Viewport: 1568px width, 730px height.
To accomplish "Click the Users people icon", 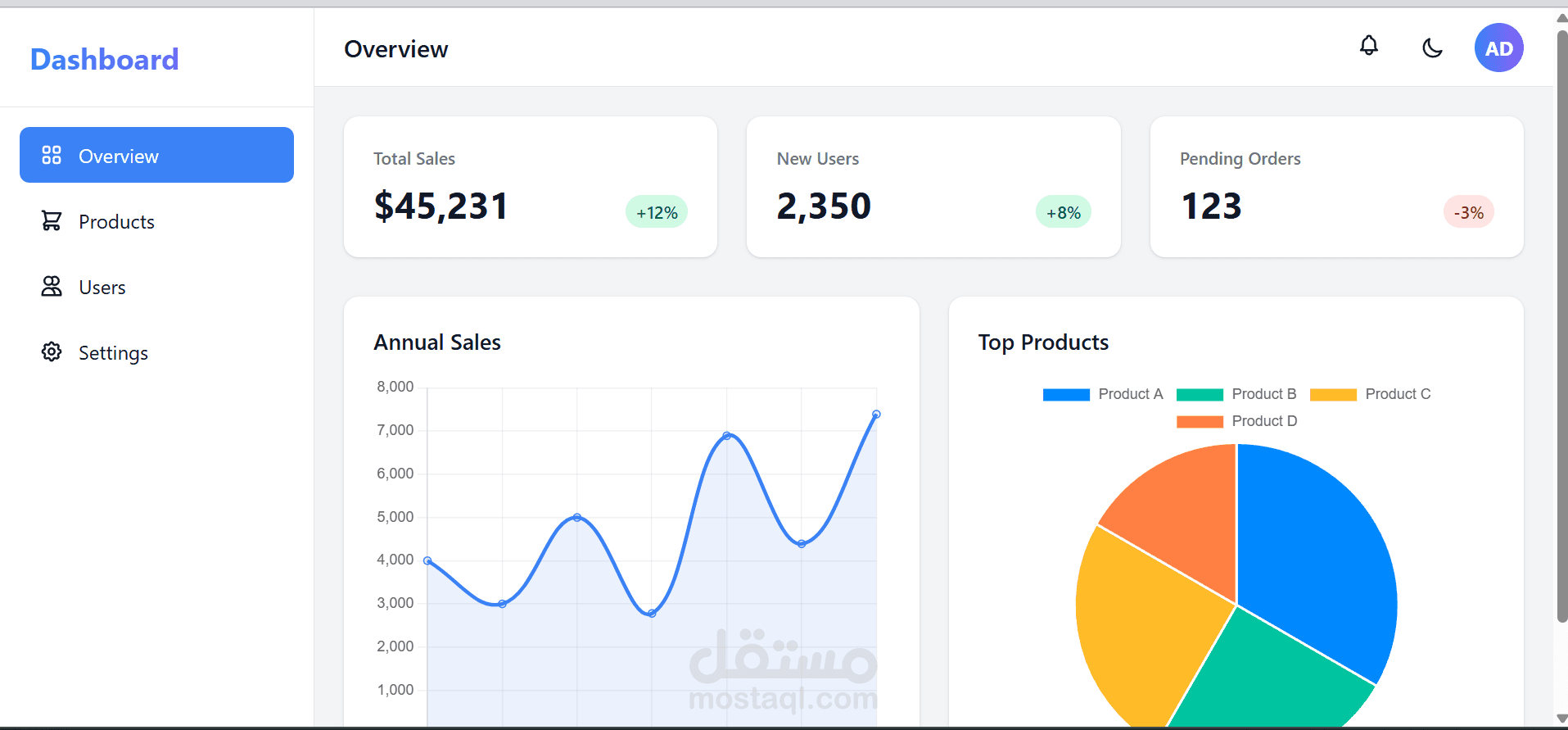I will 52,286.
